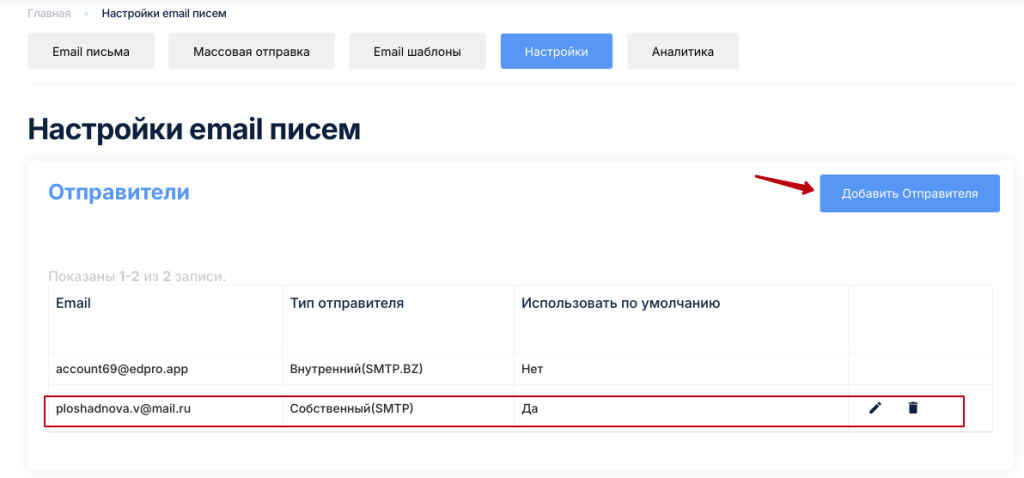
Task: Click the Нет value in the account69 row
Action: [x=532, y=369]
